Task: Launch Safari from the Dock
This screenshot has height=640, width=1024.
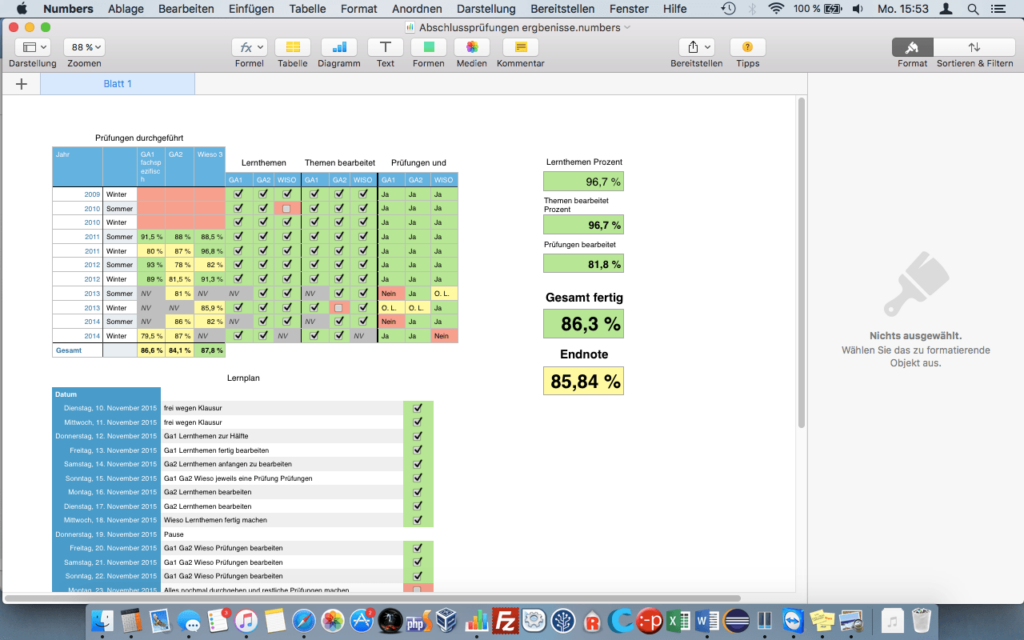Action: [304, 620]
